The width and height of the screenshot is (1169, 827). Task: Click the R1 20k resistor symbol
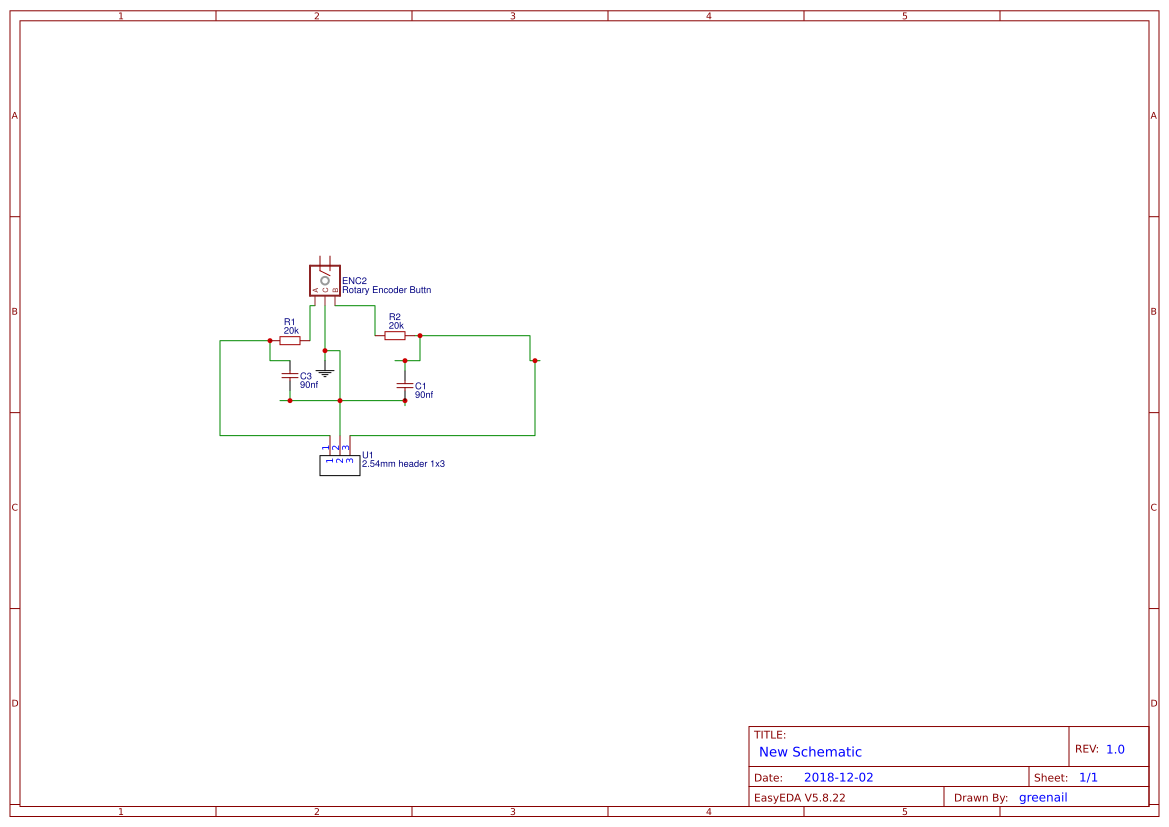290,339
